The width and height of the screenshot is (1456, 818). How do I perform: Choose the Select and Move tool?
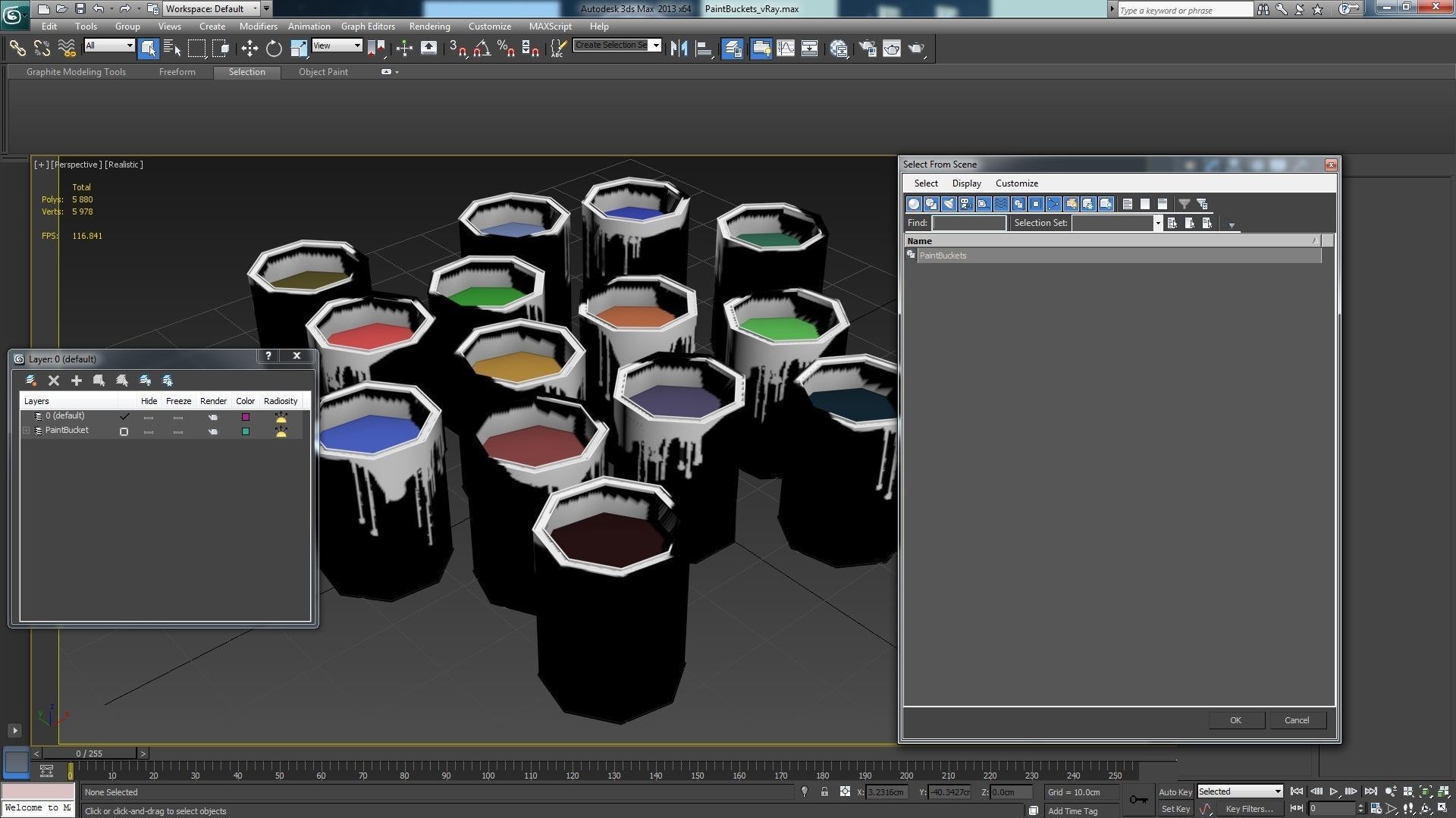click(x=249, y=49)
